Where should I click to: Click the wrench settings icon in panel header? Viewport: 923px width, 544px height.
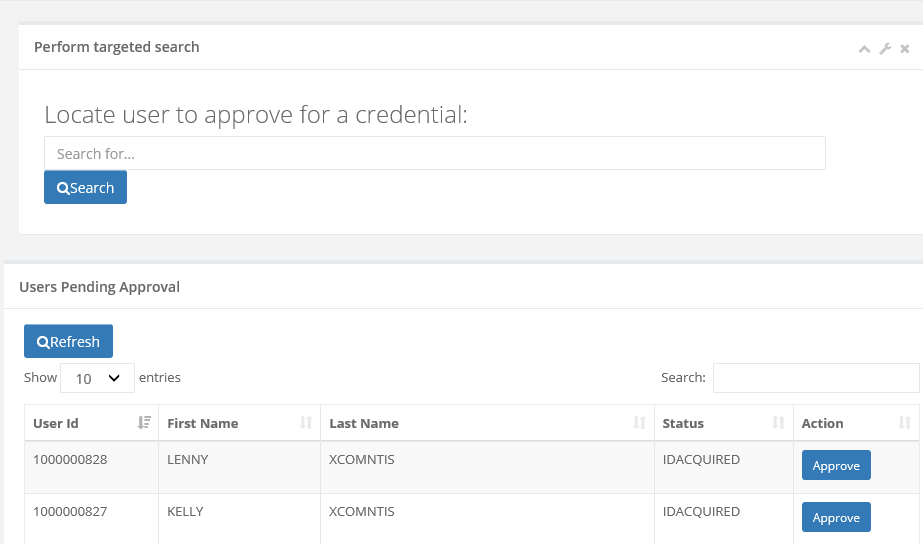[x=885, y=48]
